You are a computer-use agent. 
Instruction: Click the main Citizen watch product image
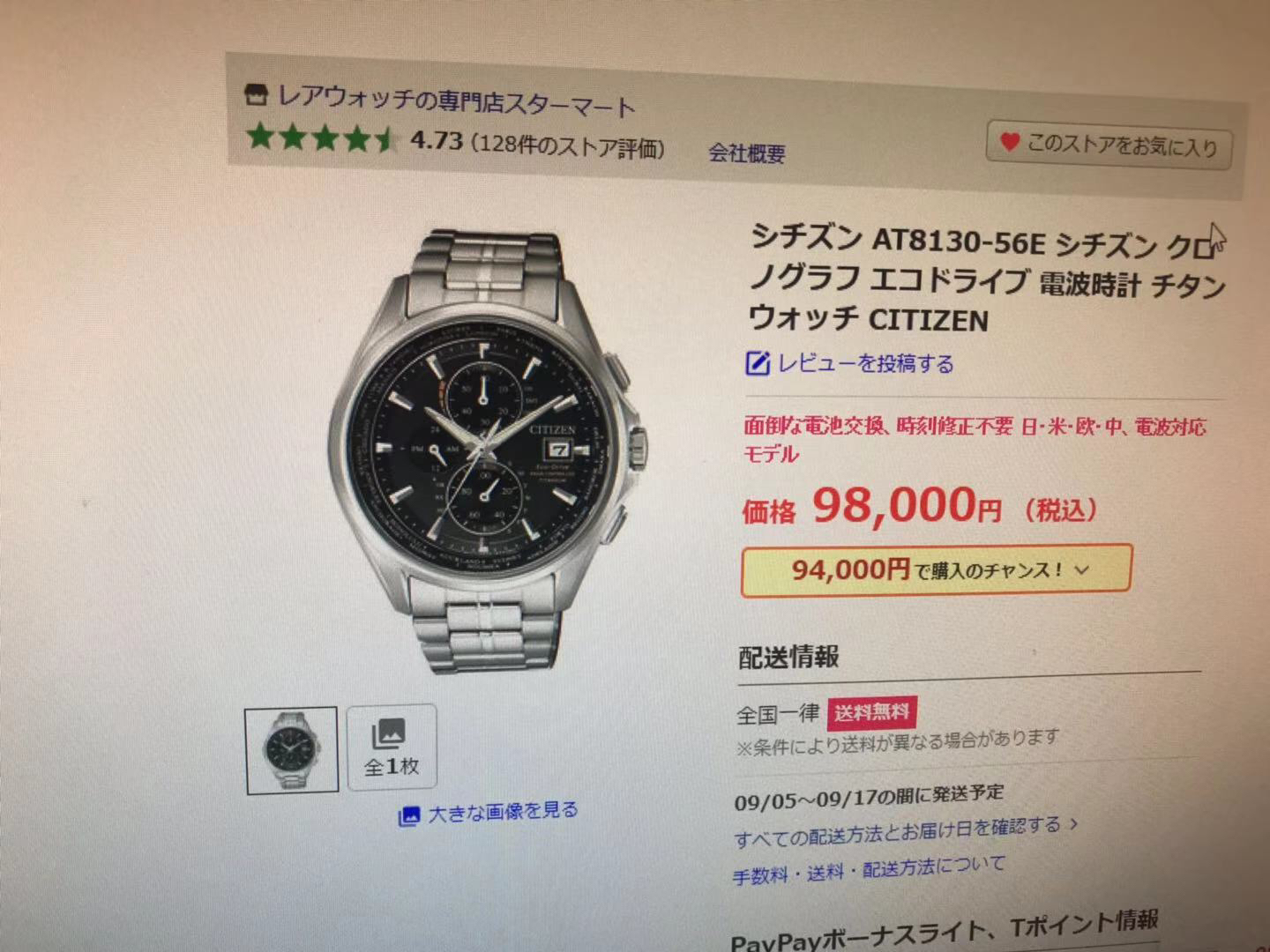coord(487,450)
